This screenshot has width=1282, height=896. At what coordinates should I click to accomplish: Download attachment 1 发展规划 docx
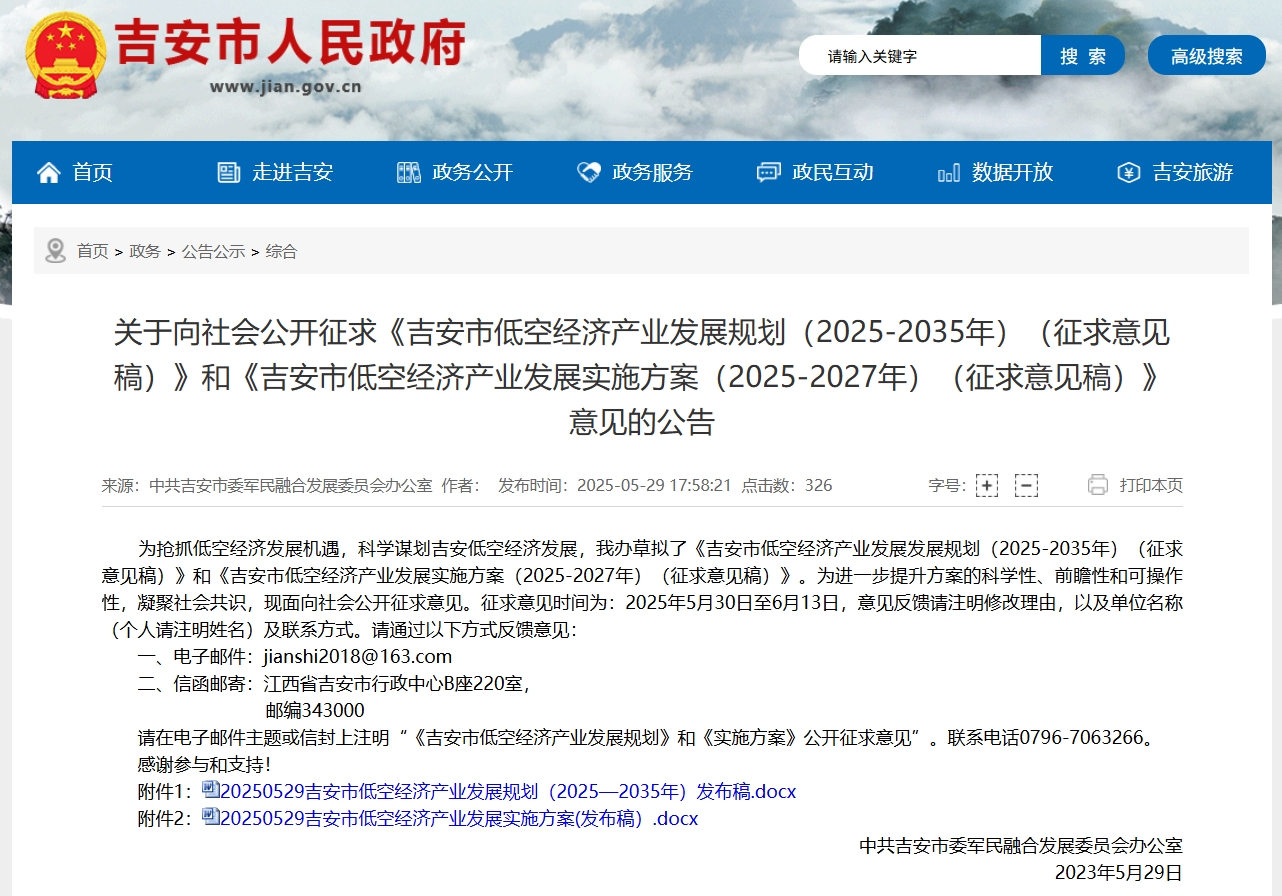pos(507,792)
